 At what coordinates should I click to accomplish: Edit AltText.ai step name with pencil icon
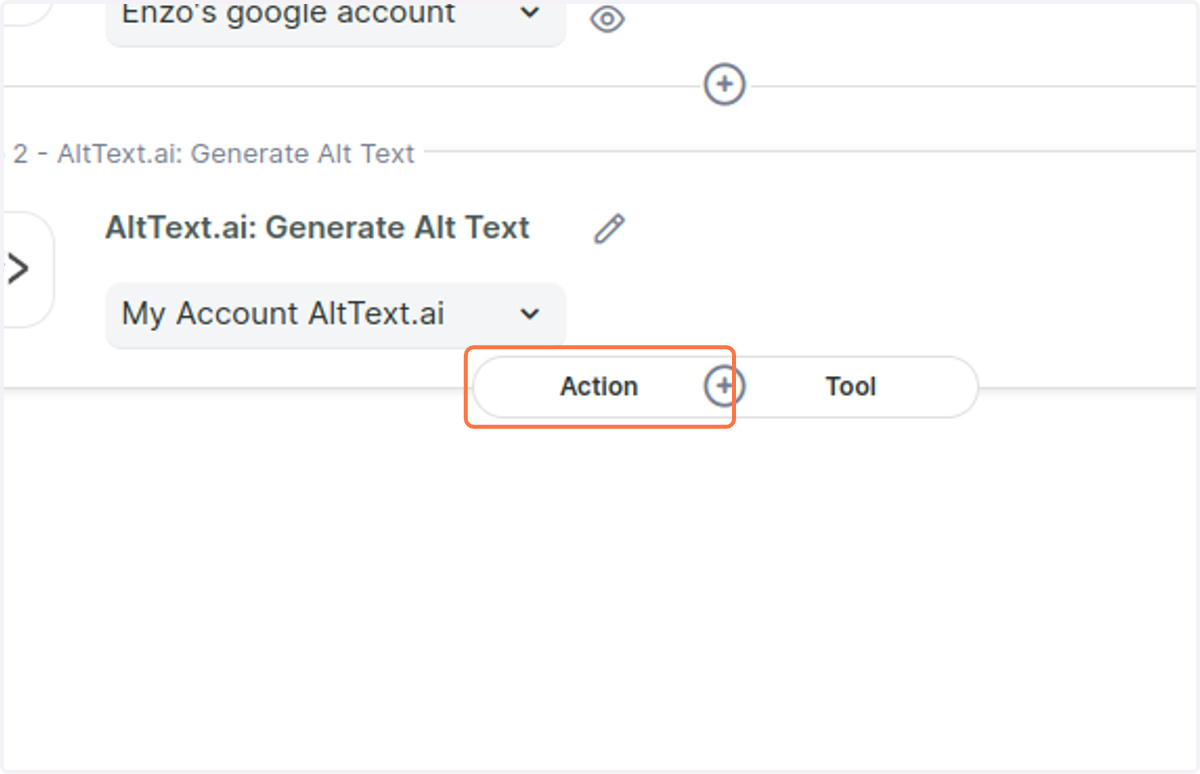point(609,229)
